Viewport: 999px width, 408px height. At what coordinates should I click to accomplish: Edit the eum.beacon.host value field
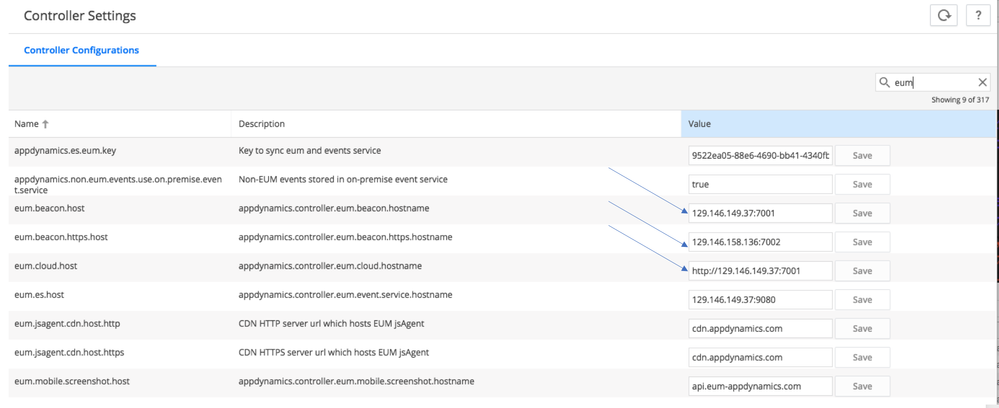(x=760, y=213)
